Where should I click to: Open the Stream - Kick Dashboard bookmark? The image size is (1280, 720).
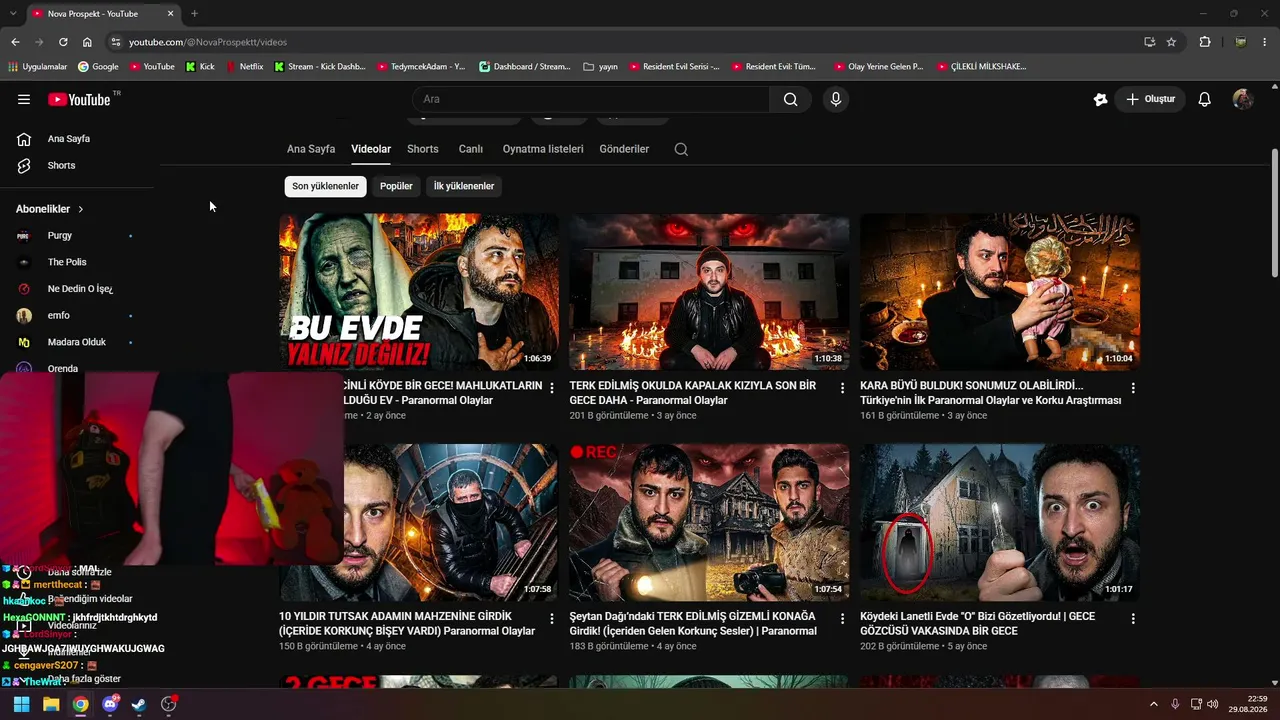pos(319,67)
